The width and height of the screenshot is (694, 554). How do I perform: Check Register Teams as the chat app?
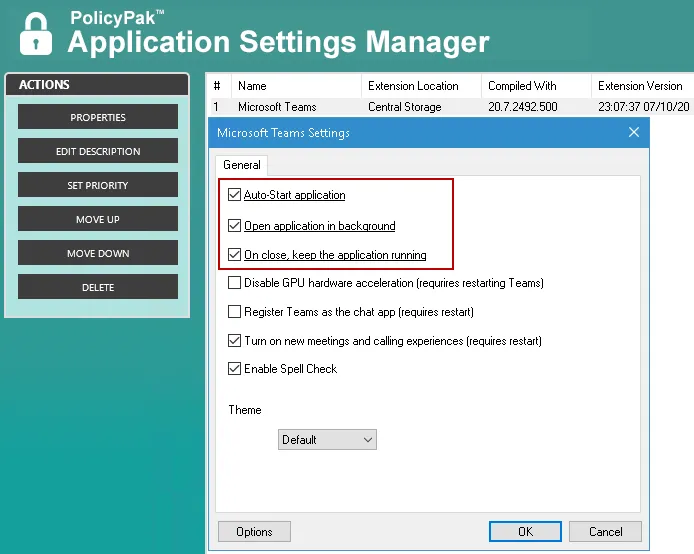(x=235, y=312)
